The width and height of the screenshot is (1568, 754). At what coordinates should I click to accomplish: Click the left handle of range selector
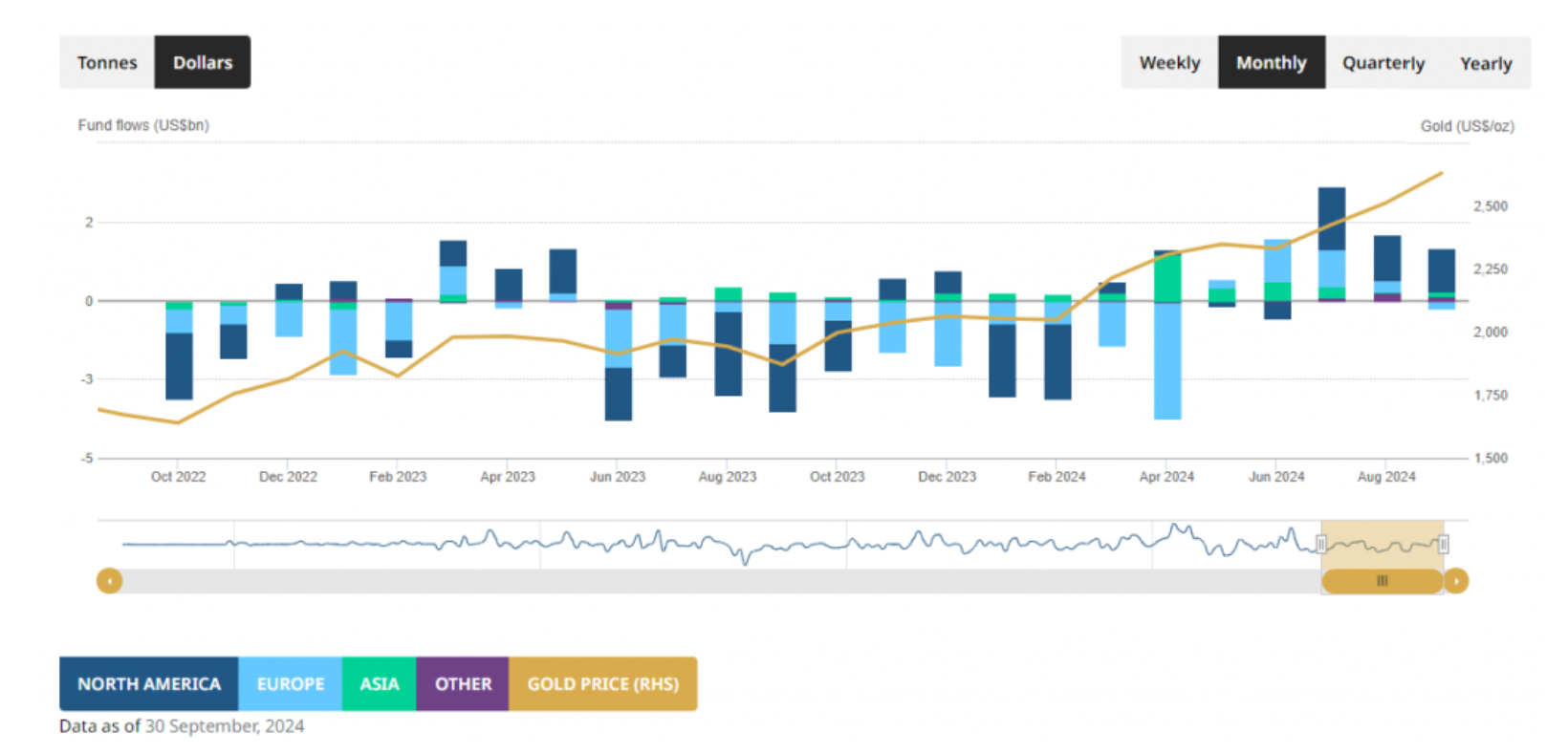pyautogui.click(x=1321, y=545)
